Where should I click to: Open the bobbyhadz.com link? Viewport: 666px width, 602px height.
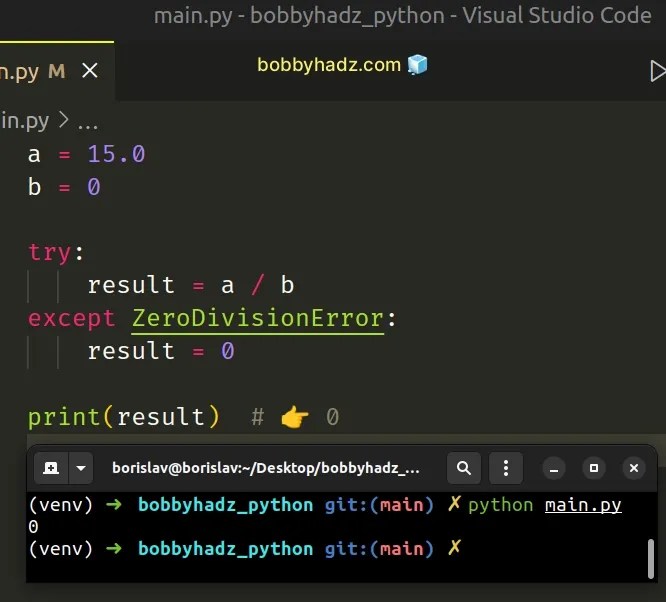(342, 65)
